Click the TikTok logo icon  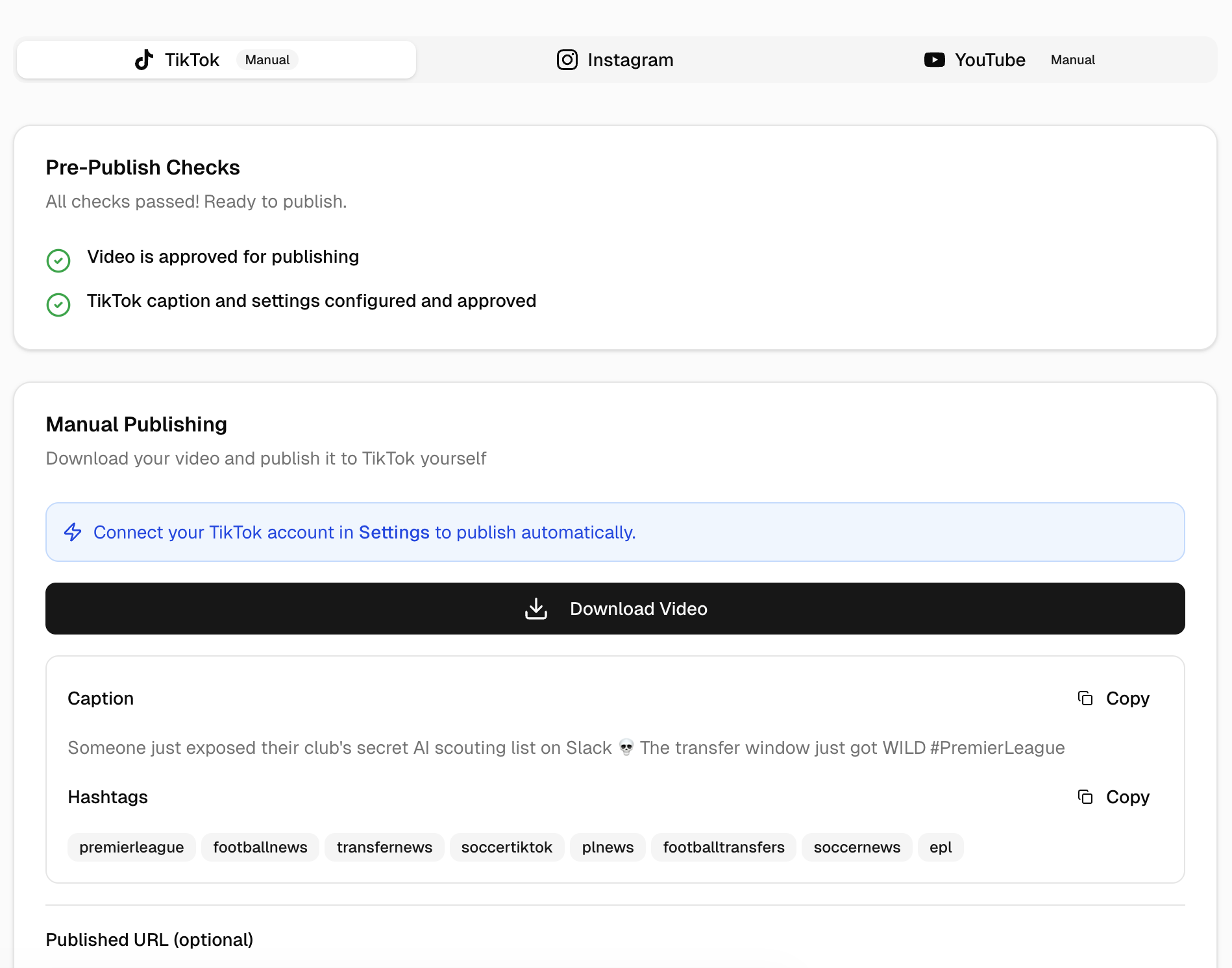click(144, 60)
